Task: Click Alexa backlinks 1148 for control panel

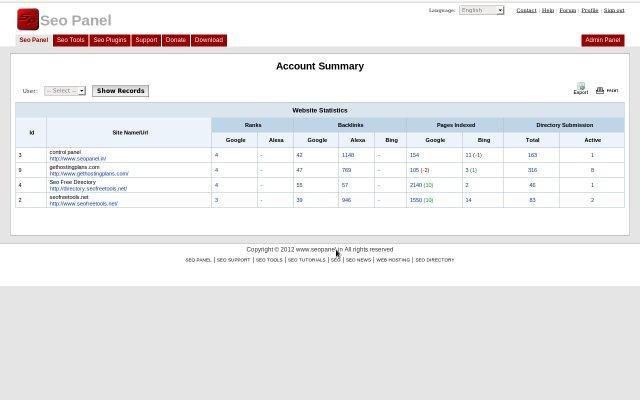Action: pyautogui.click(x=348, y=155)
